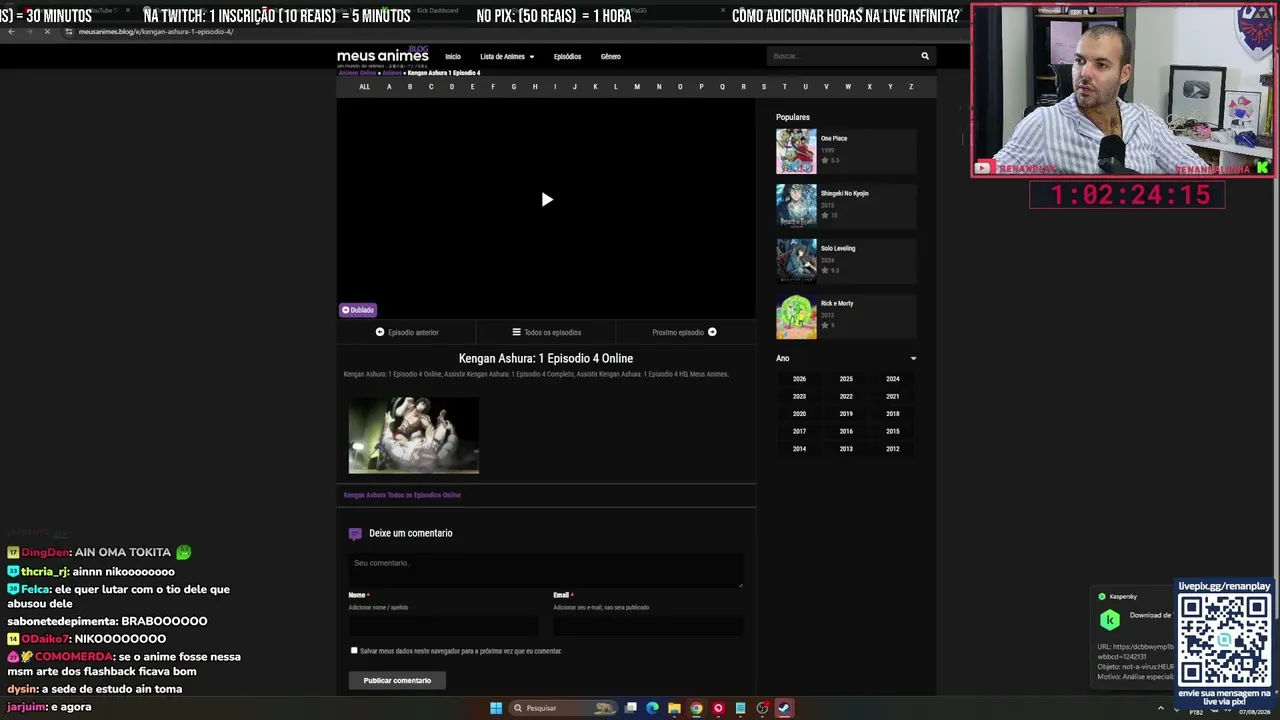Viewport: 1280px width, 720px height.
Task: Filter animes by letter Z
Action: coord(911,87)
